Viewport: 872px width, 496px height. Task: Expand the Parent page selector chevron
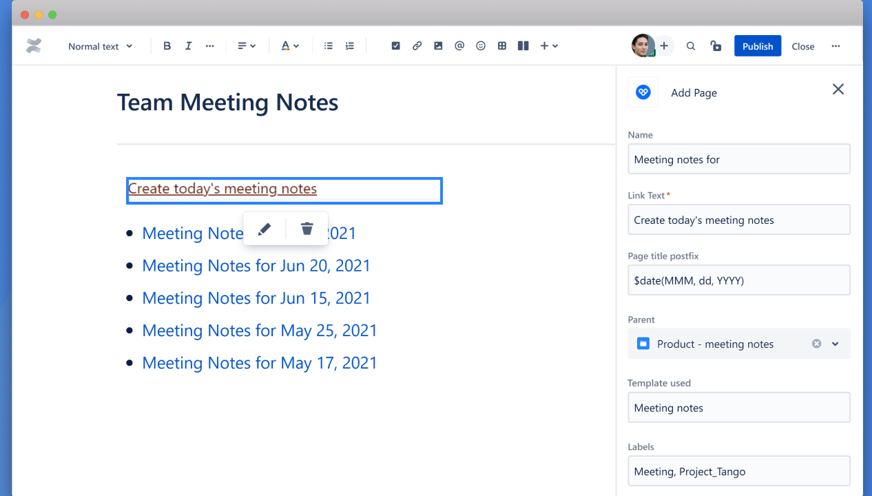835,344
